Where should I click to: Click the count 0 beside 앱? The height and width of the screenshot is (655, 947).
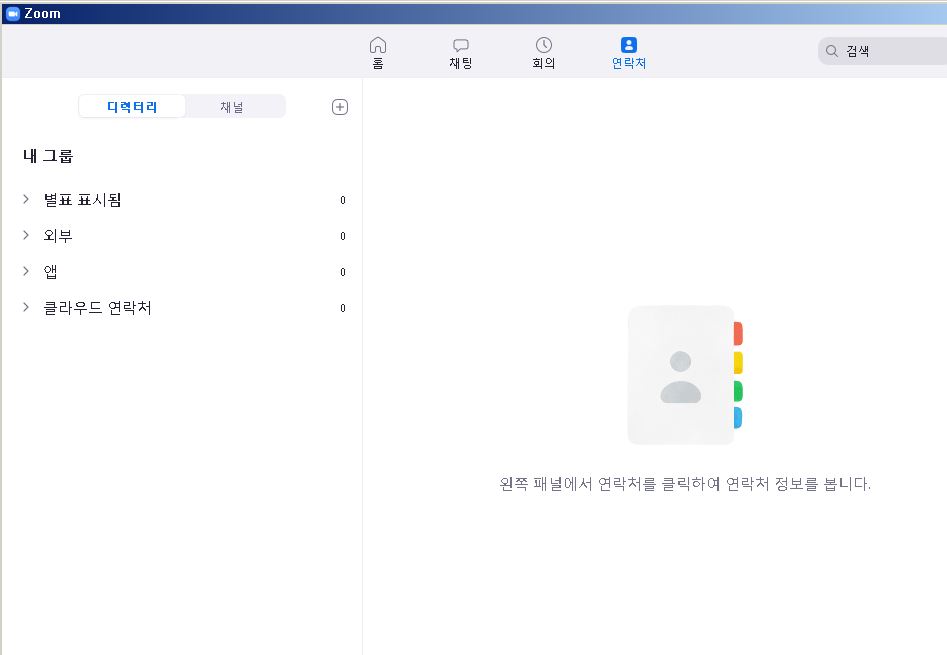(342, 272)
